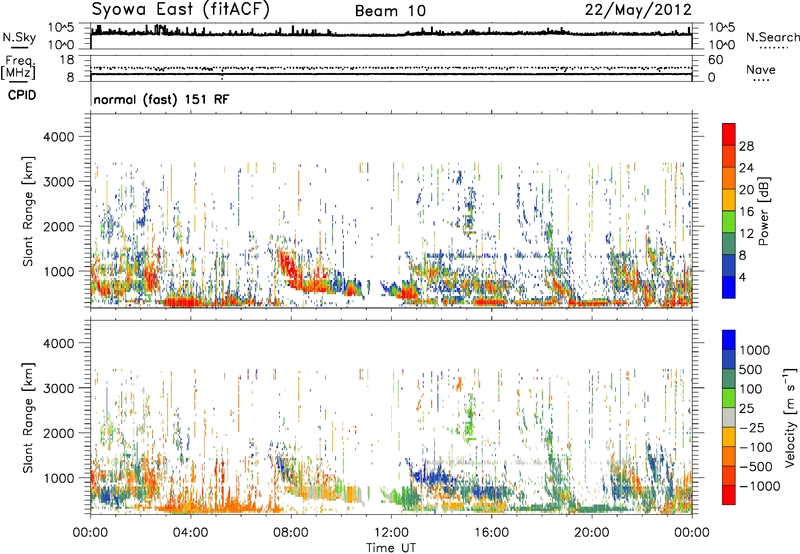Click the '500' value on Velocity colorbar
800x554 pixels.
point(751,369)
